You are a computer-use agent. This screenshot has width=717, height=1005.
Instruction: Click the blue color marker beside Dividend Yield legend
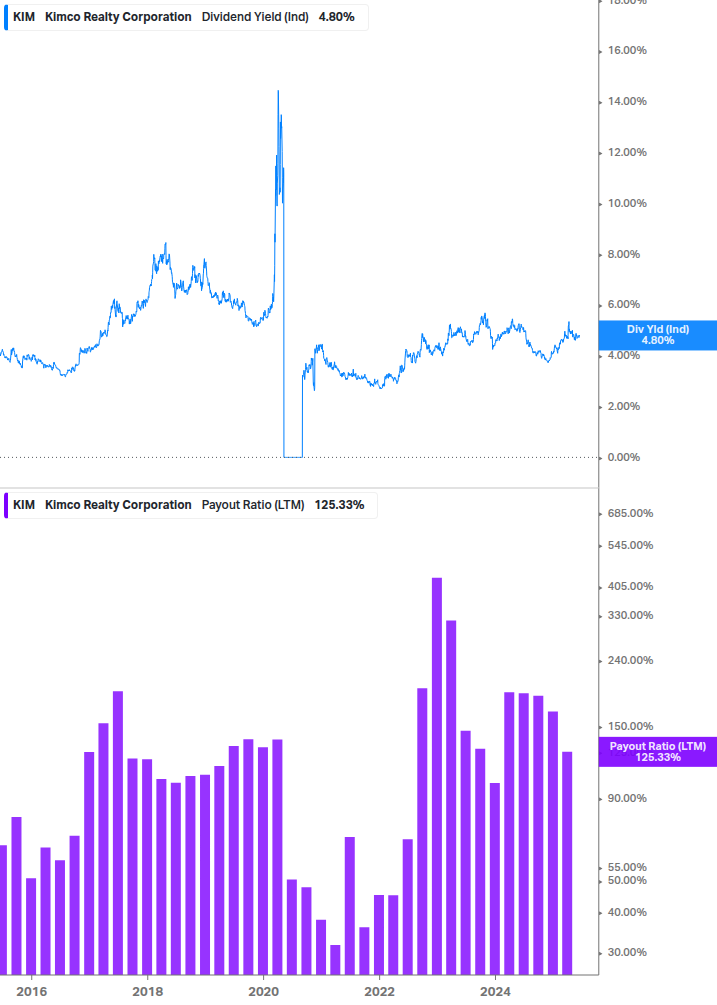coord(6,17)
